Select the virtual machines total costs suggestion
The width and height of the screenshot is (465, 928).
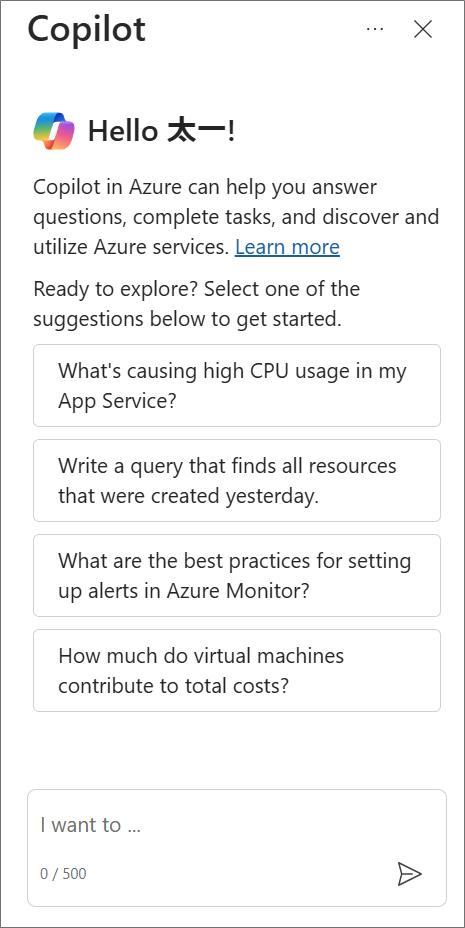237,671
